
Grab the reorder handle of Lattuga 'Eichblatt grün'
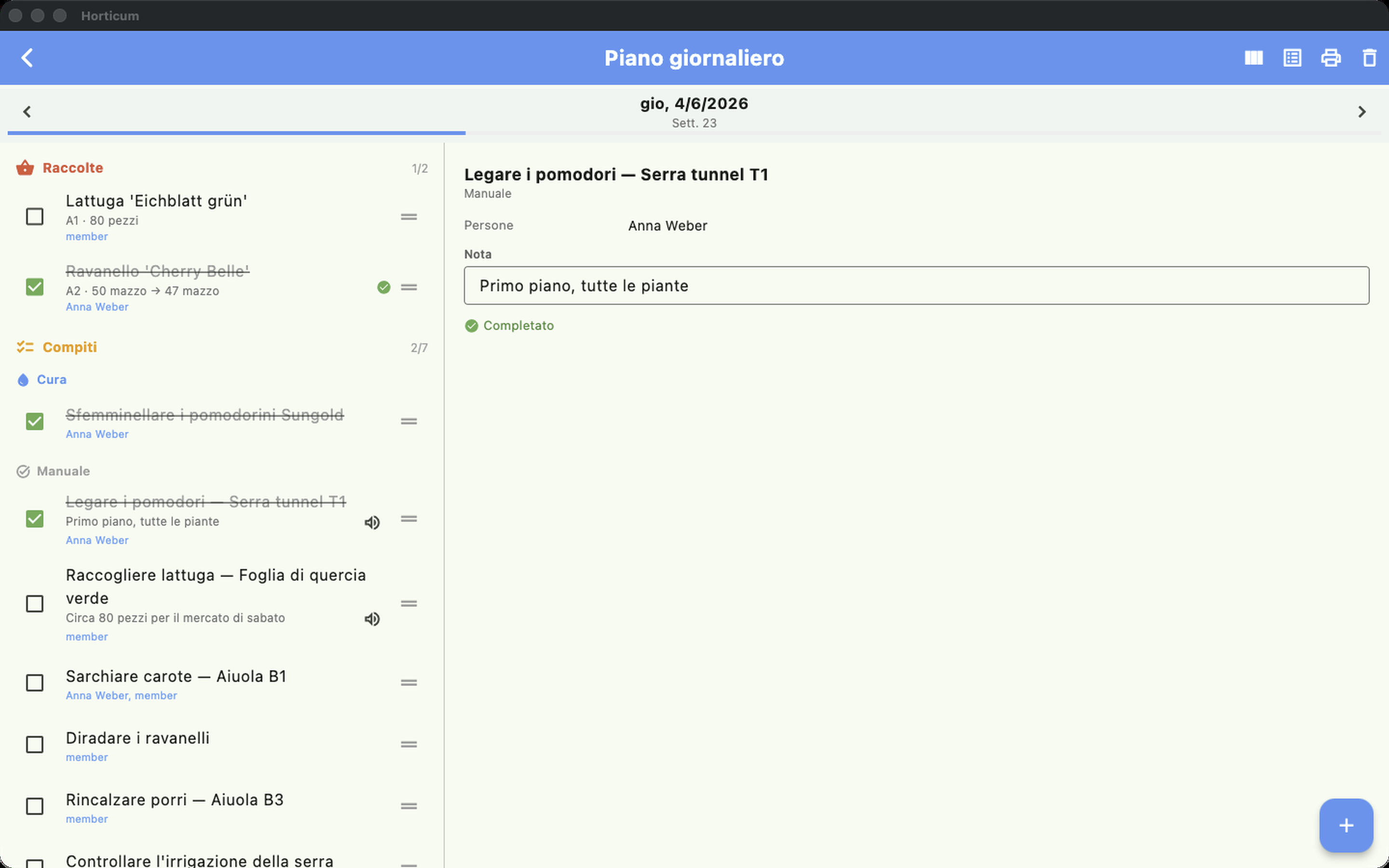tap(409, 217)
